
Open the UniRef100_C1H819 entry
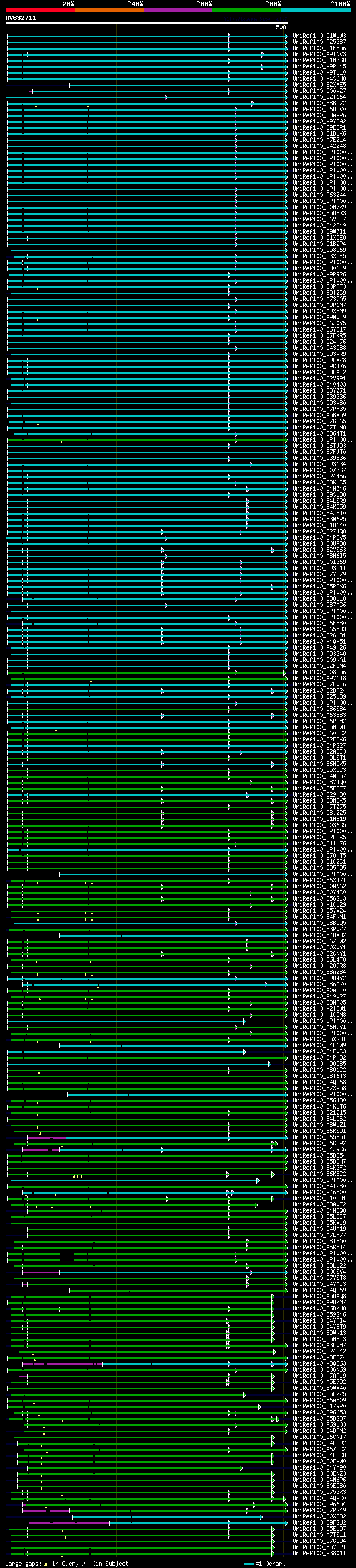(x=319, y=819)
